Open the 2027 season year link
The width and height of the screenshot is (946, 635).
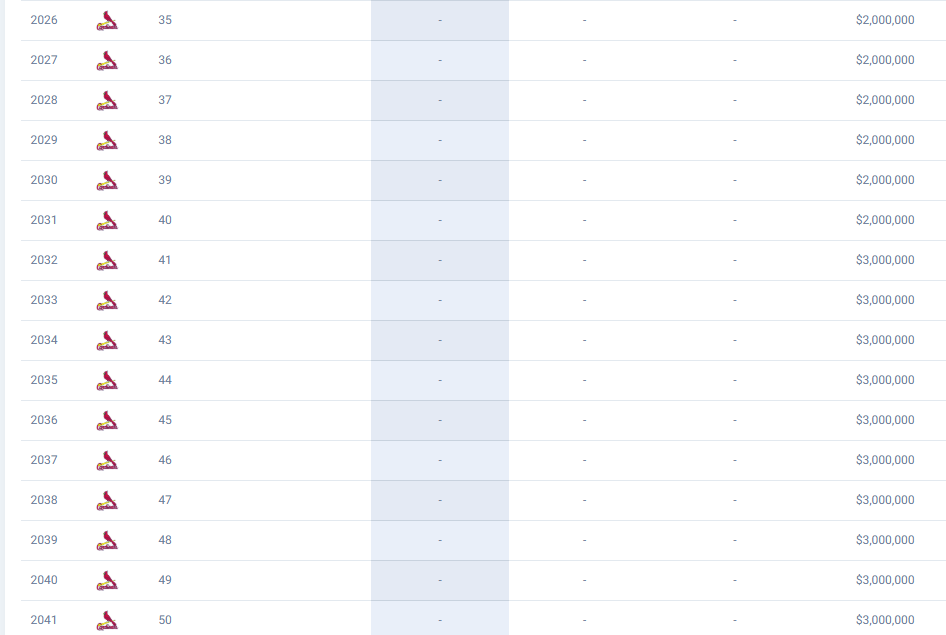tap(44, 60)
